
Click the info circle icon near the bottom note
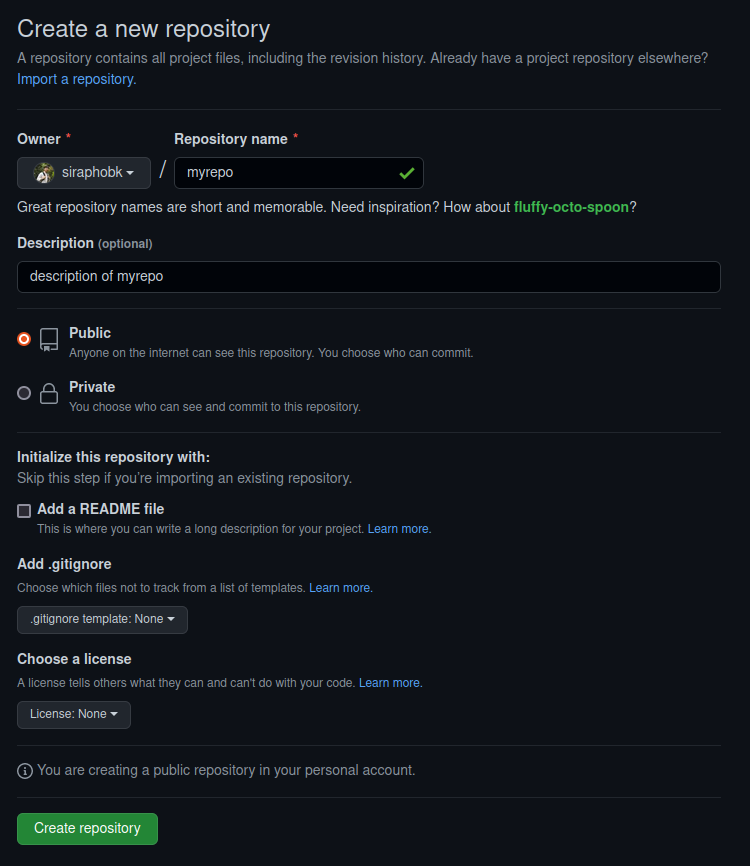(24, 770)
